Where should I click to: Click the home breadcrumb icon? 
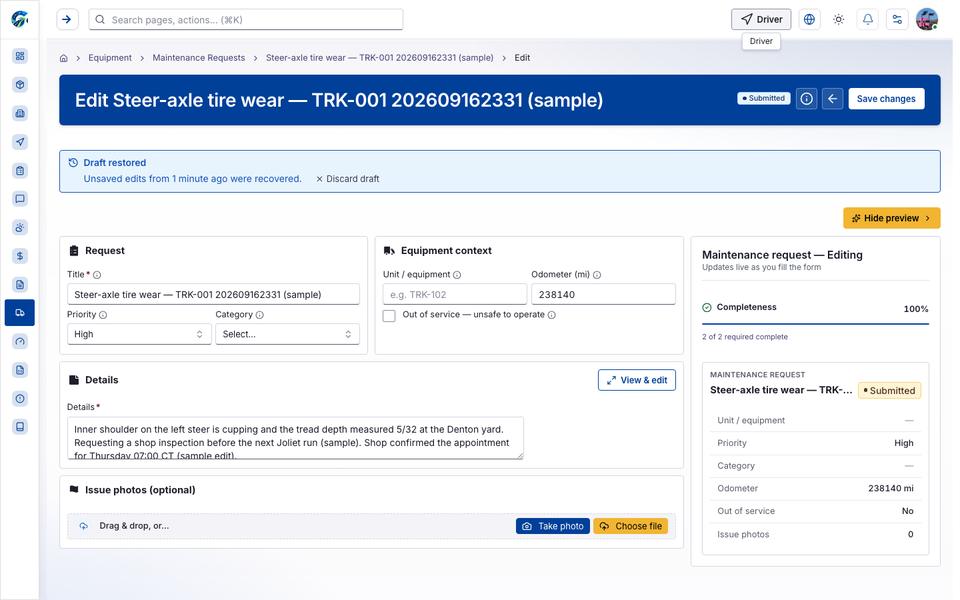pos(64,58)
